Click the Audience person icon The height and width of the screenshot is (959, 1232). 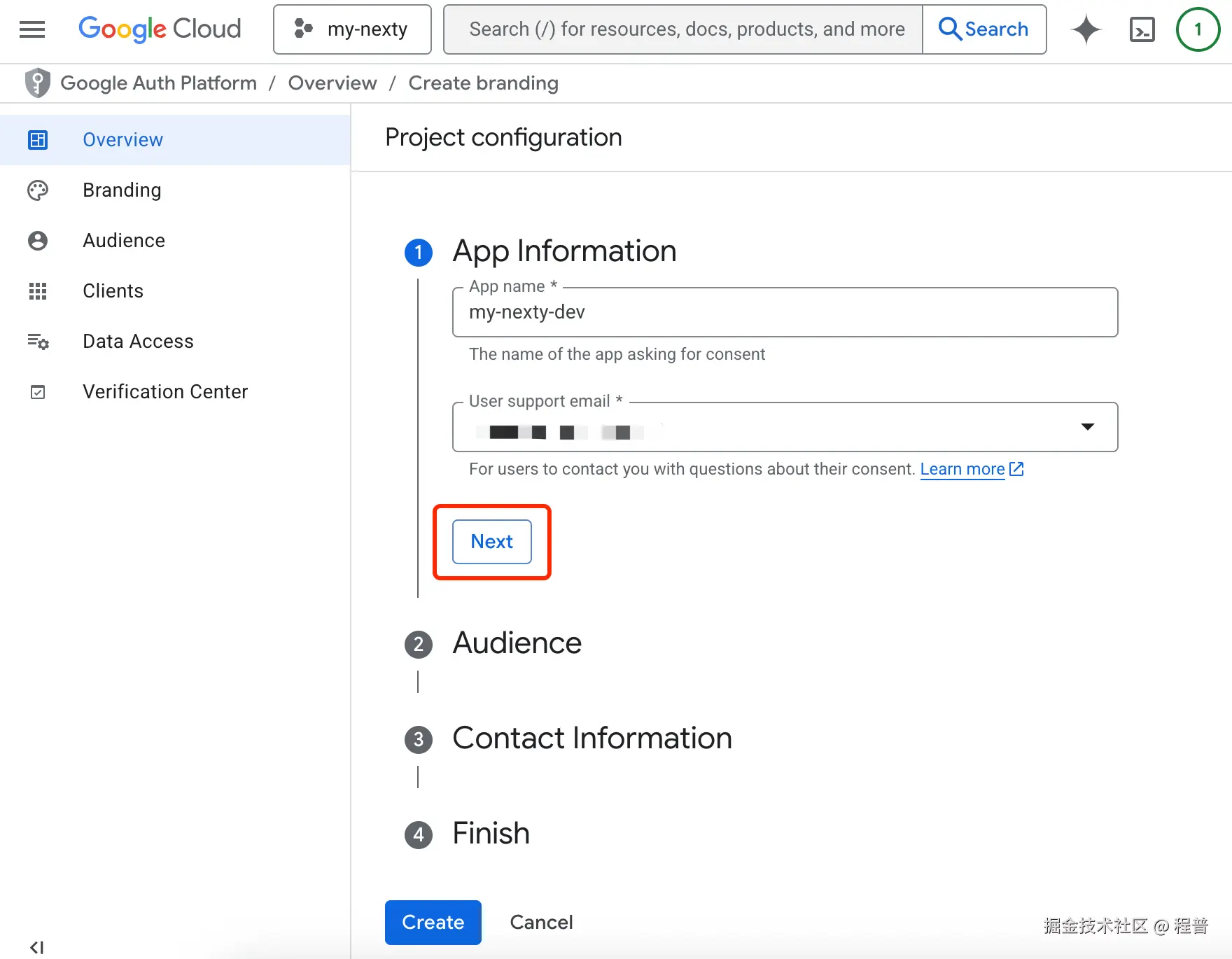coord(37,240)
